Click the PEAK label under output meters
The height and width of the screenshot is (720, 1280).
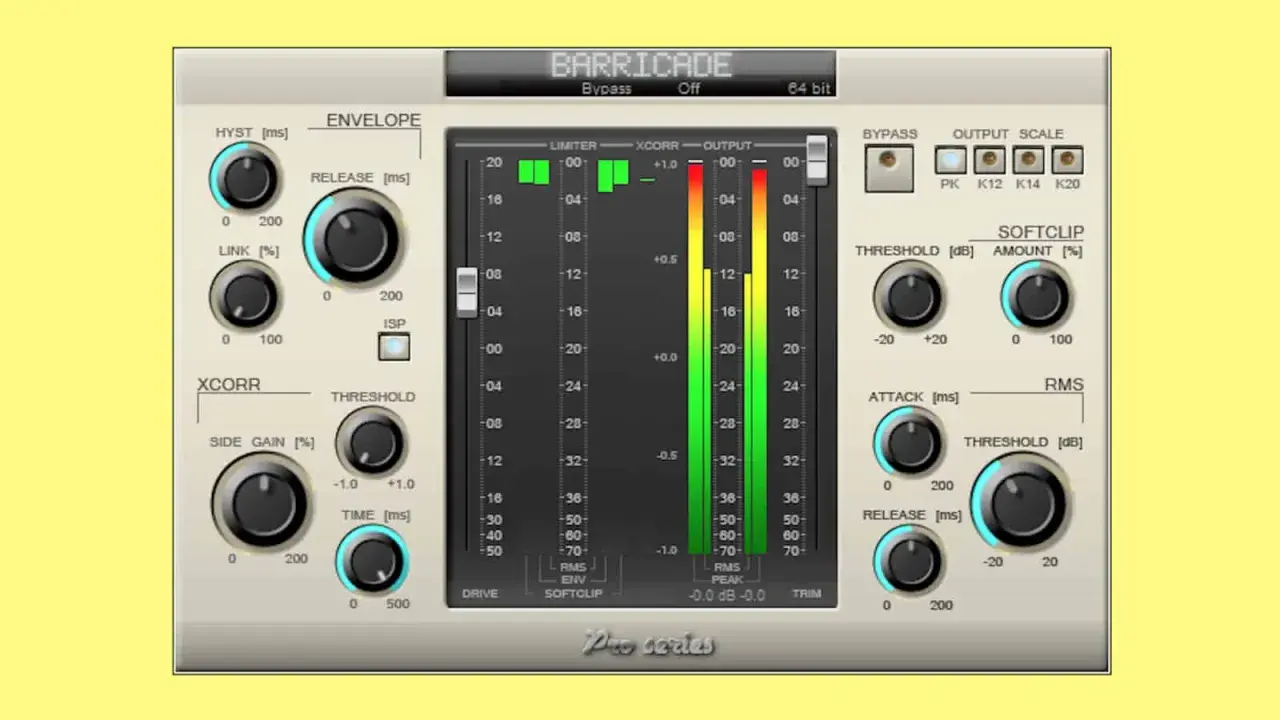(727, 579)
